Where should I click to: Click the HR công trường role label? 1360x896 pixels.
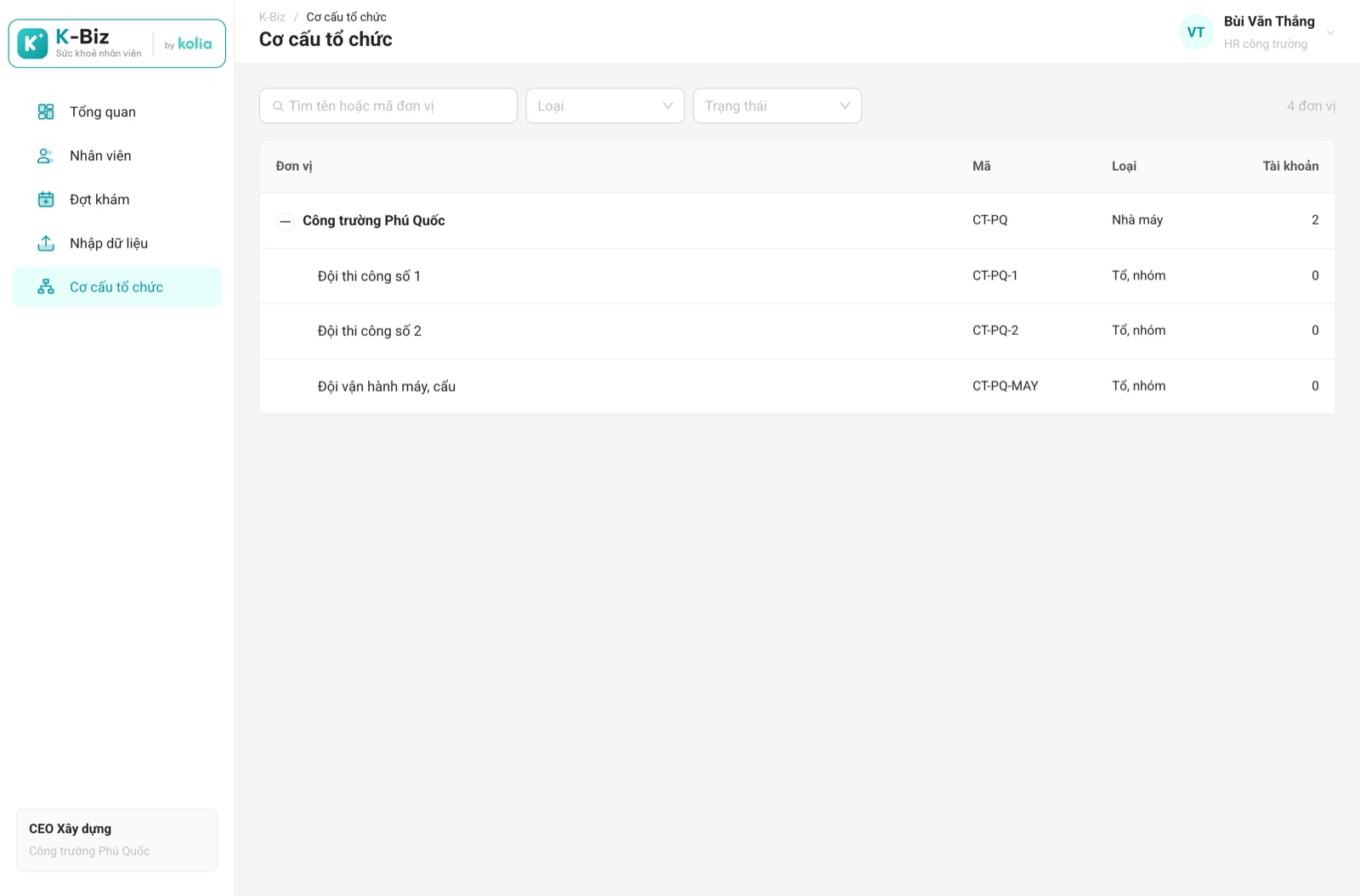[x=1266, y=44]
